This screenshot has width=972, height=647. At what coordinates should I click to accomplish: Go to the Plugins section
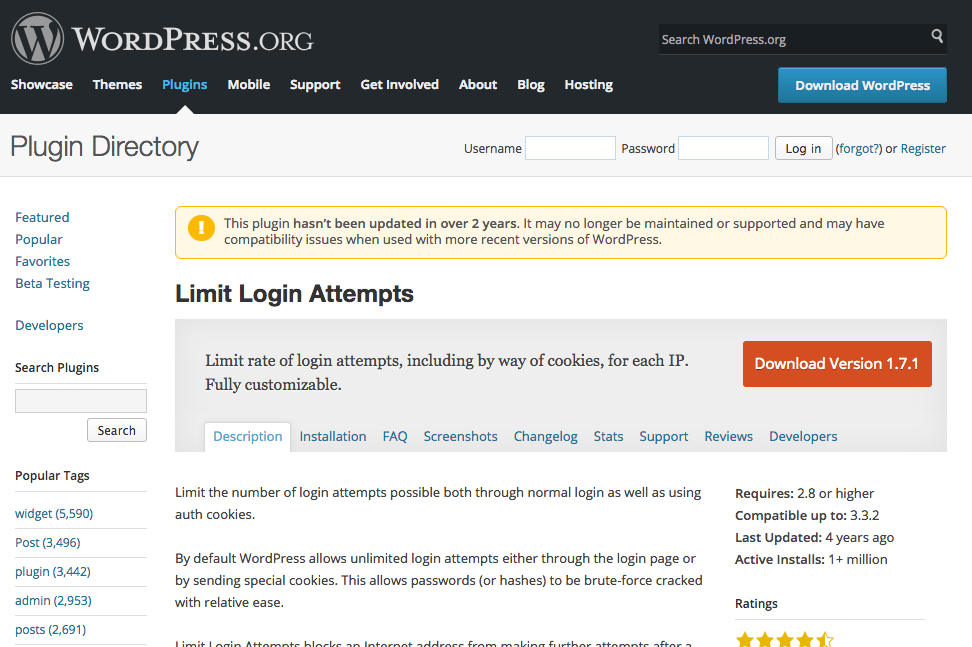pyautogui.click(x=185, y=84)
